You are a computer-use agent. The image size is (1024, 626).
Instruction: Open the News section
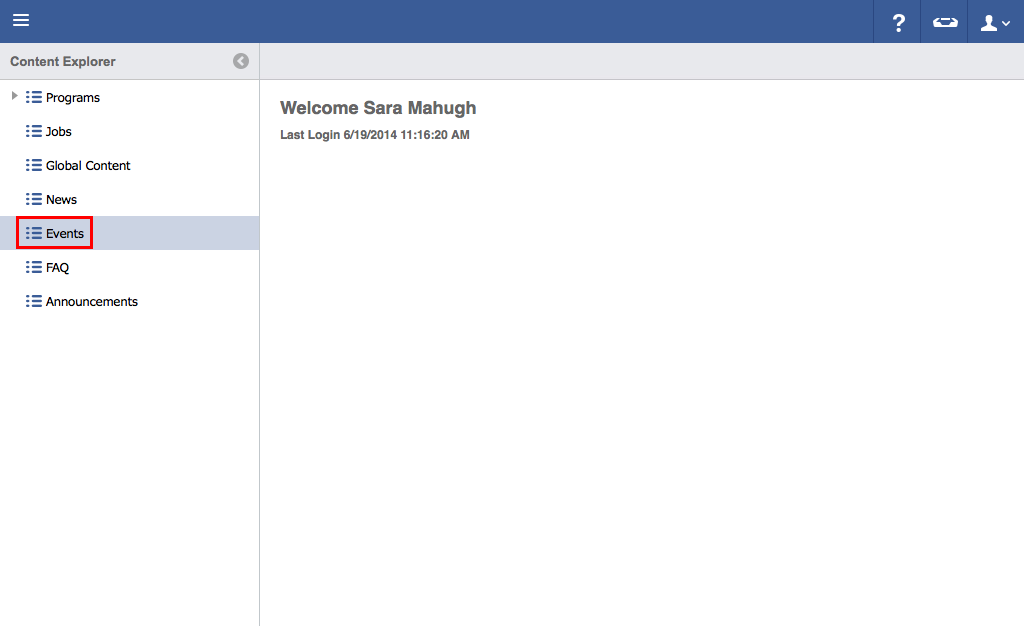[61, 200]
